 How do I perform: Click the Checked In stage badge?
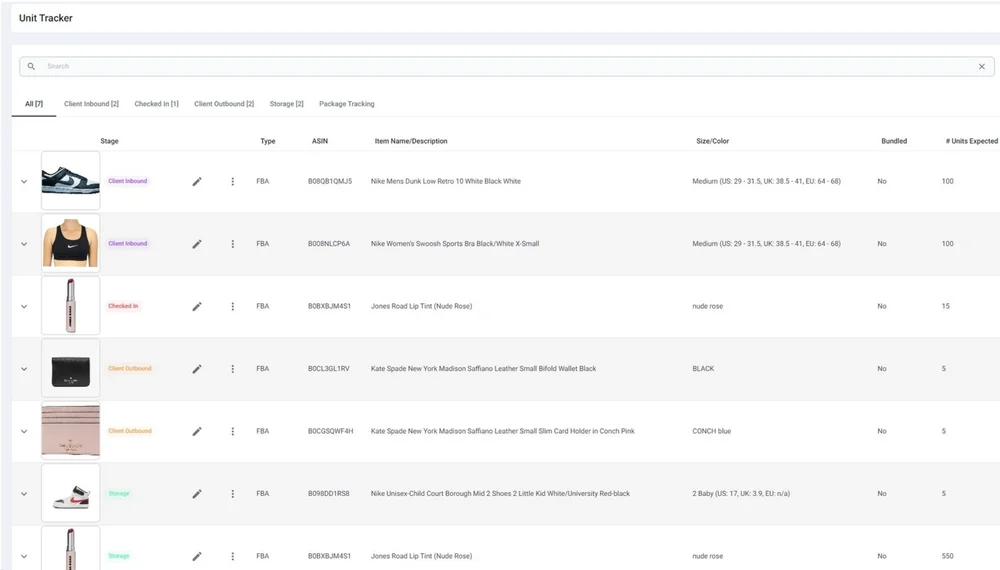(x=123, y=306)
